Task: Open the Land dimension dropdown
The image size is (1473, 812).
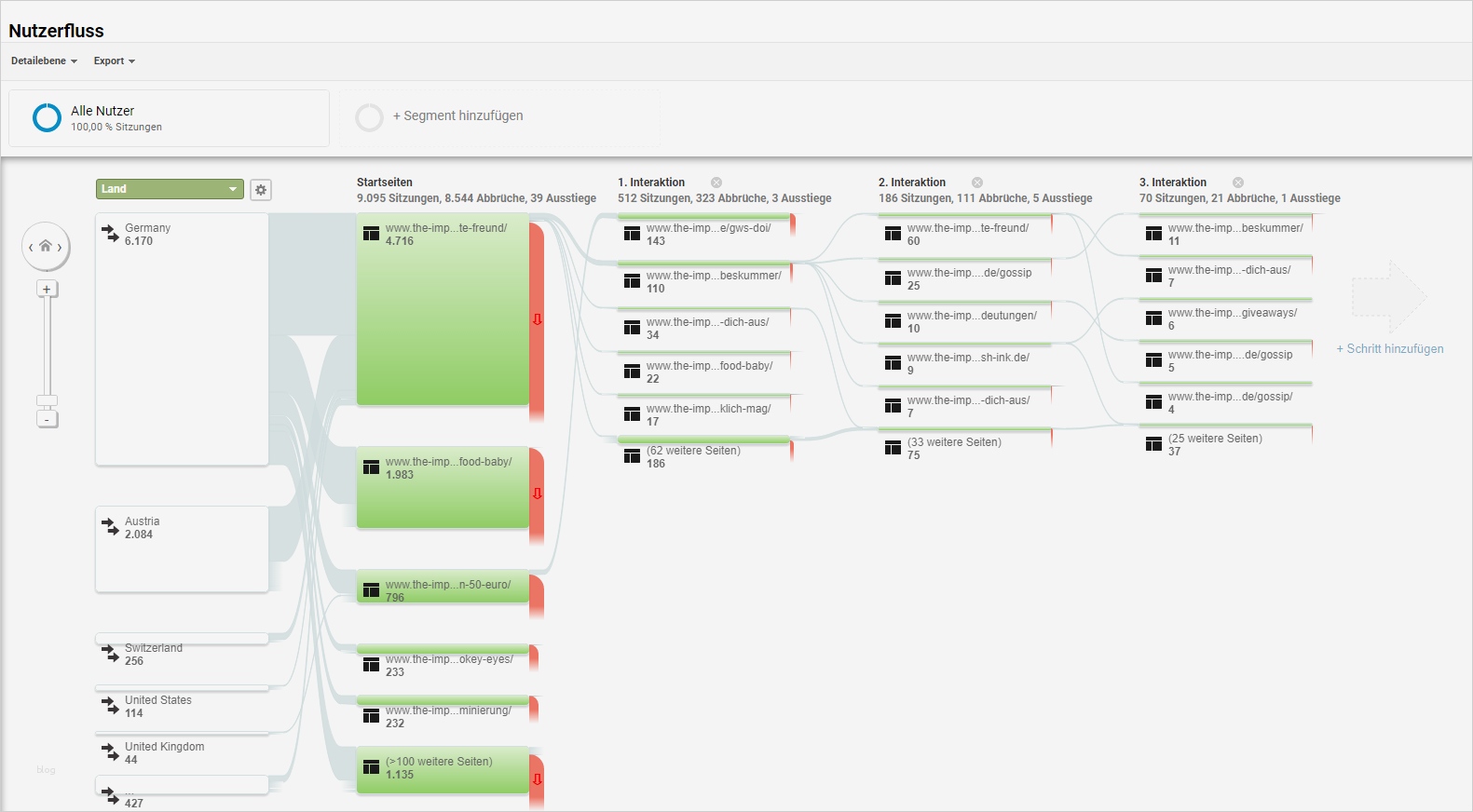Action: tap(169, 188)
